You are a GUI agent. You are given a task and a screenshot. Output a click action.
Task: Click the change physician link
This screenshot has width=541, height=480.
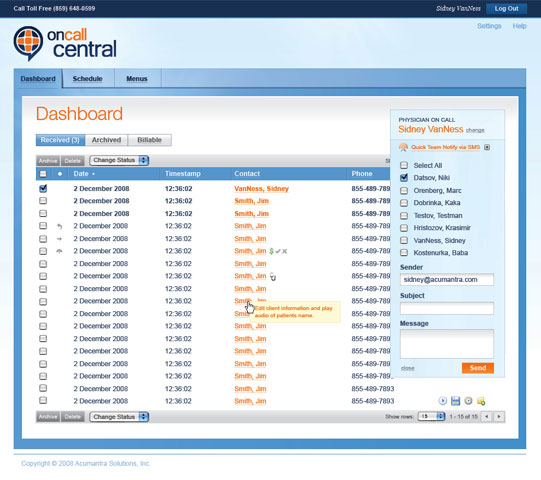[475, 130]
